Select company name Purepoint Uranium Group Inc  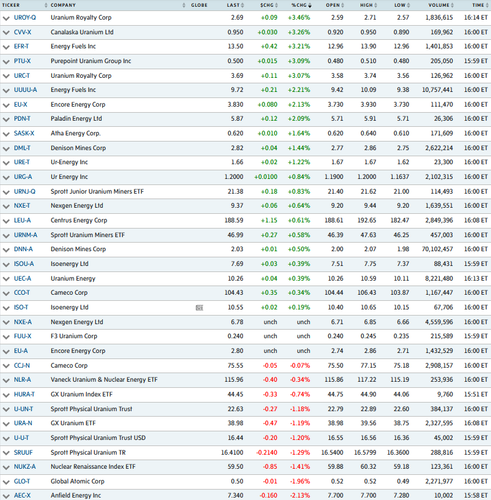click(91, 61)
